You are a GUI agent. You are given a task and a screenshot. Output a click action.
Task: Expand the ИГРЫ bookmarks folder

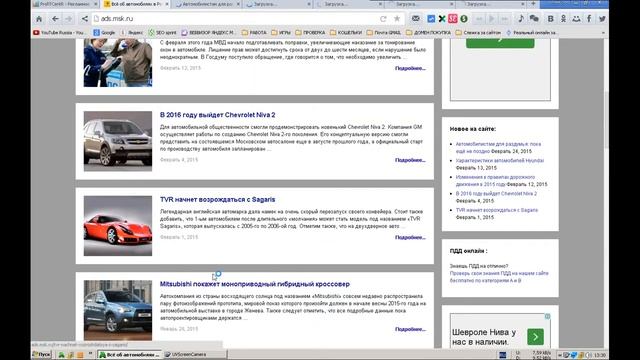pos(281,32)
